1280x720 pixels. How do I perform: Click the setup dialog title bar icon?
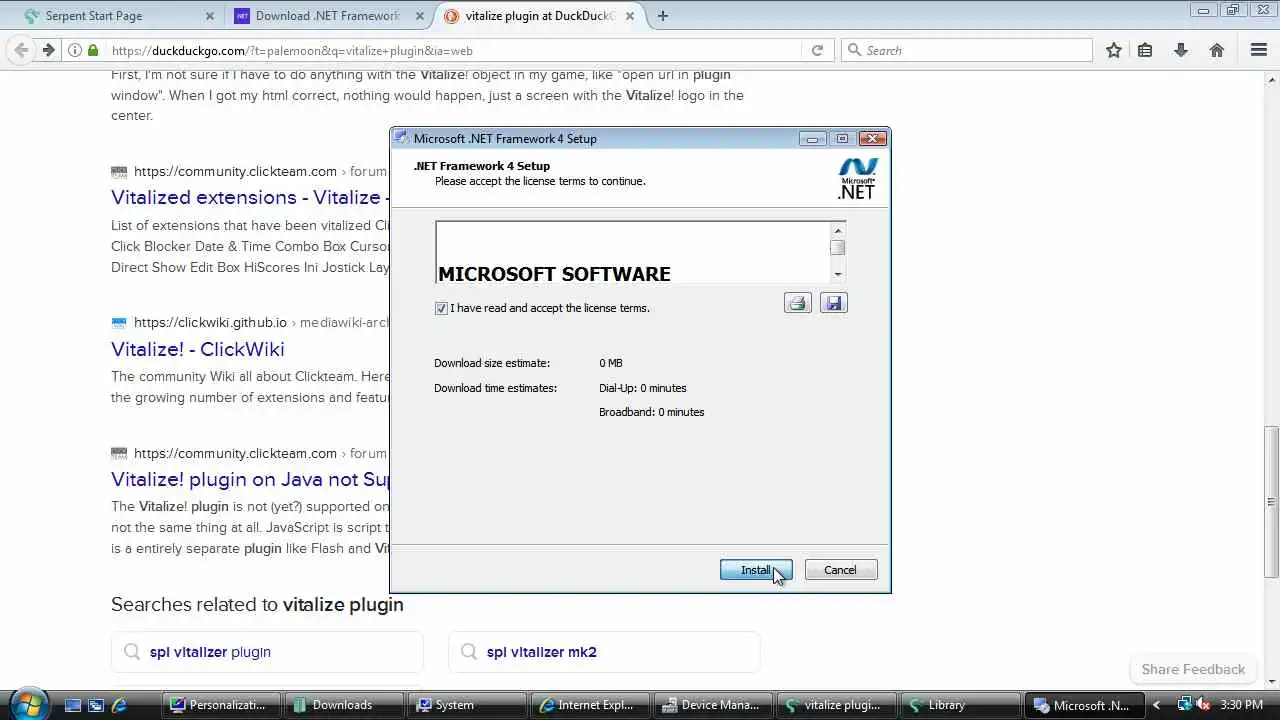tap(402, 138)
